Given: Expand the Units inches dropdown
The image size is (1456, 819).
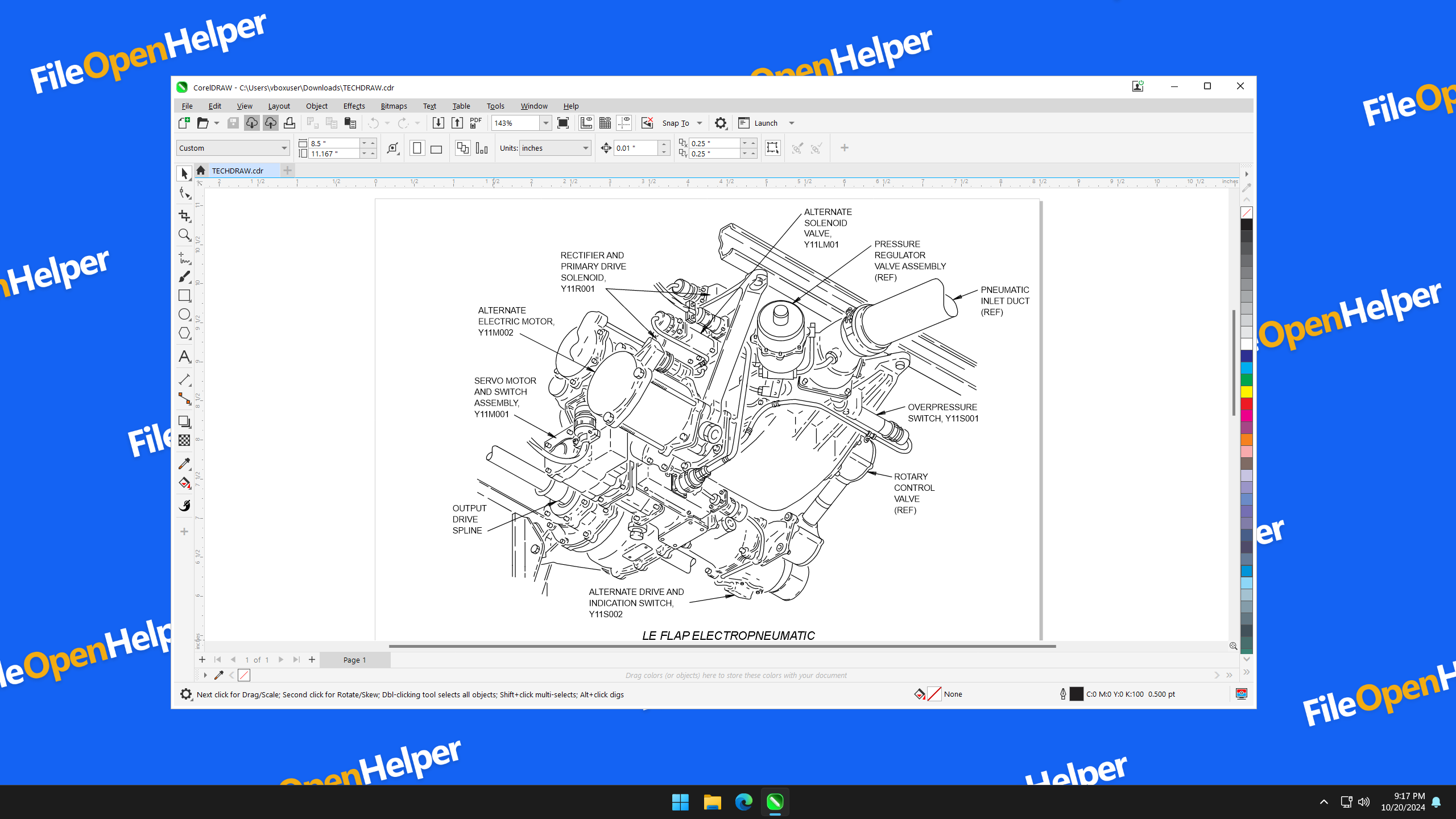Looking at the screenshot, I should coord(585,148).
